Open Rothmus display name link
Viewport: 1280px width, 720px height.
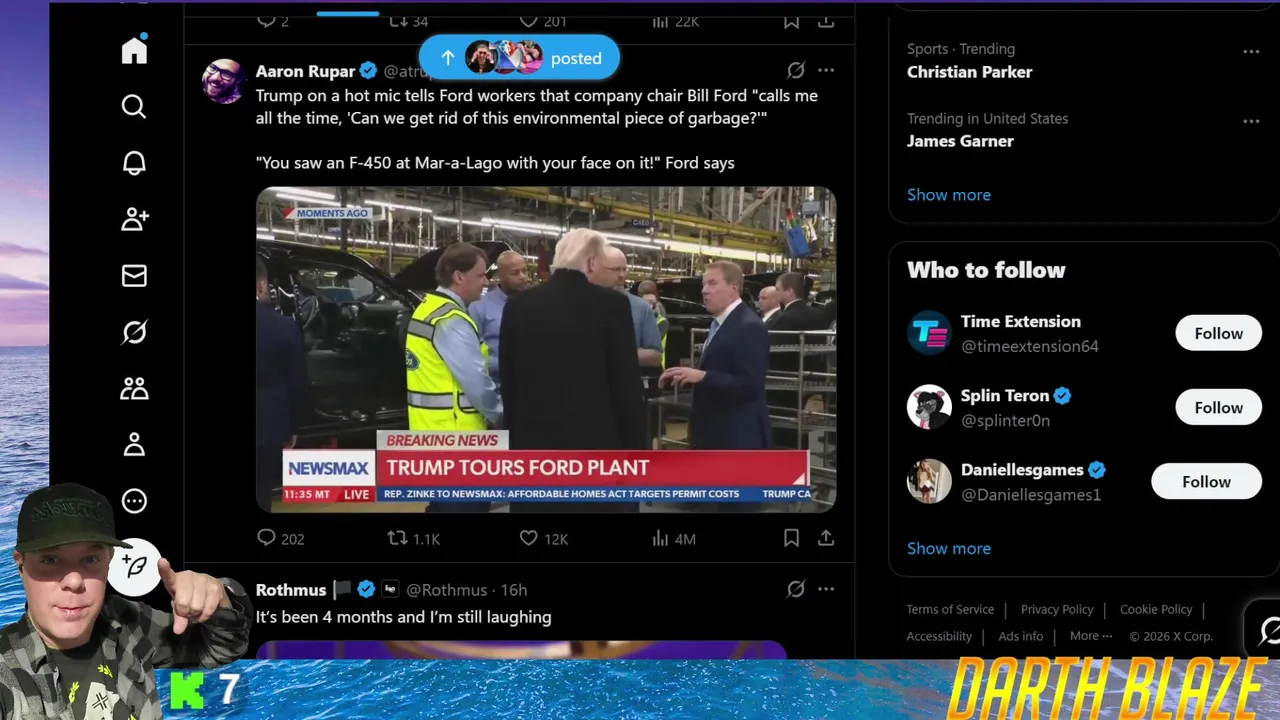pyautogui.click(x=291, y=590)
